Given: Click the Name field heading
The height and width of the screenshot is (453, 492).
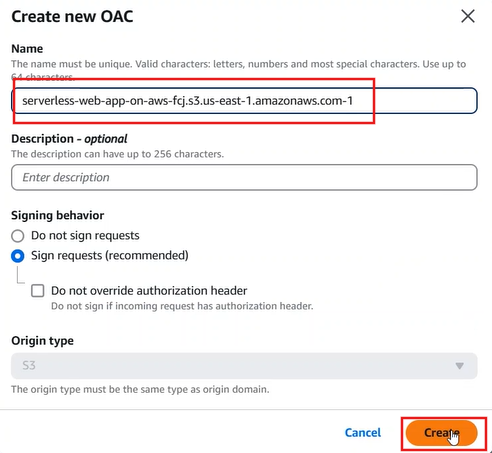Looking at the screenshot, I should 27,49.
